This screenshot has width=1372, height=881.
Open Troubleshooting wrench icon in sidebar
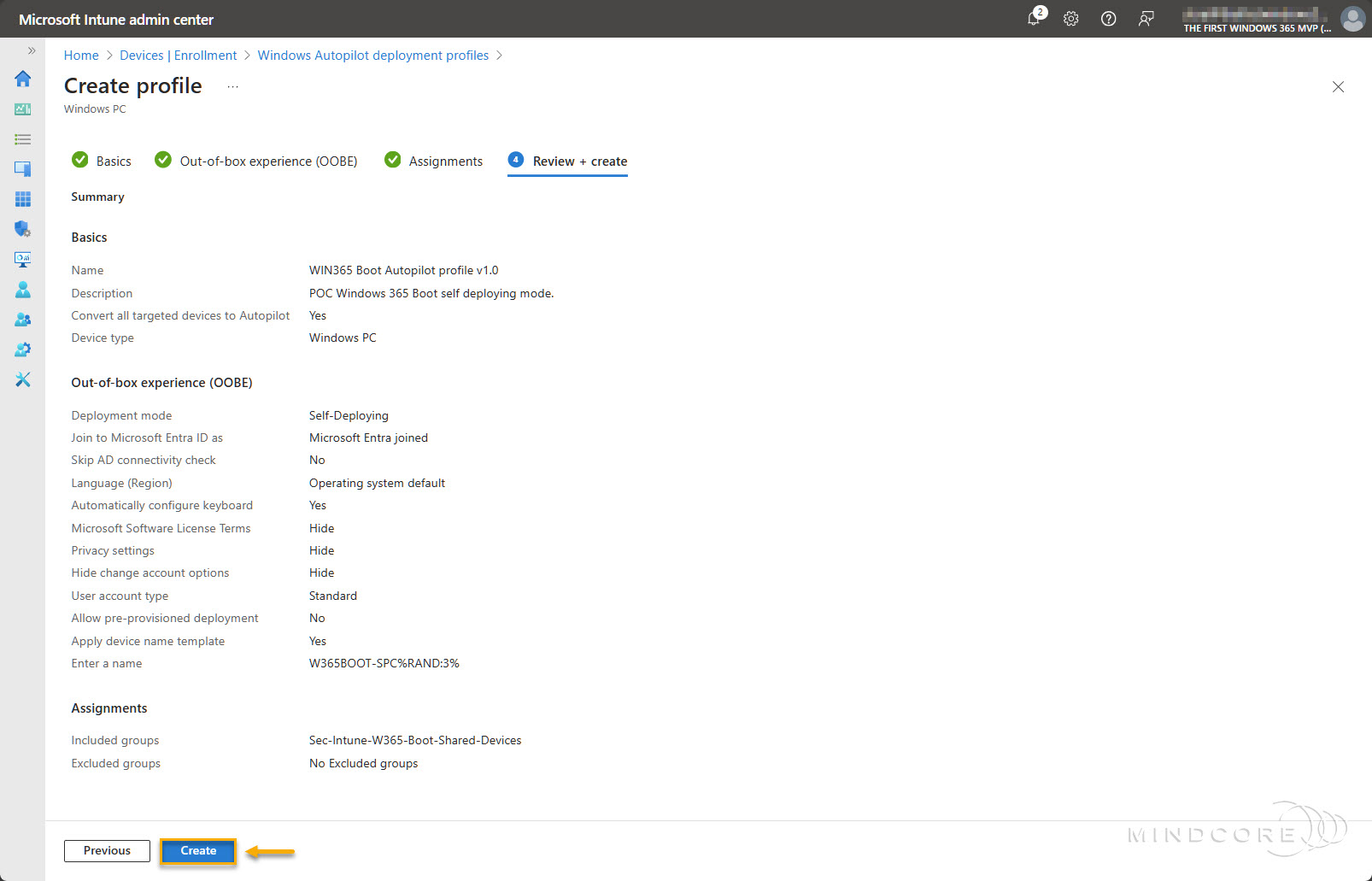point(23,379)
